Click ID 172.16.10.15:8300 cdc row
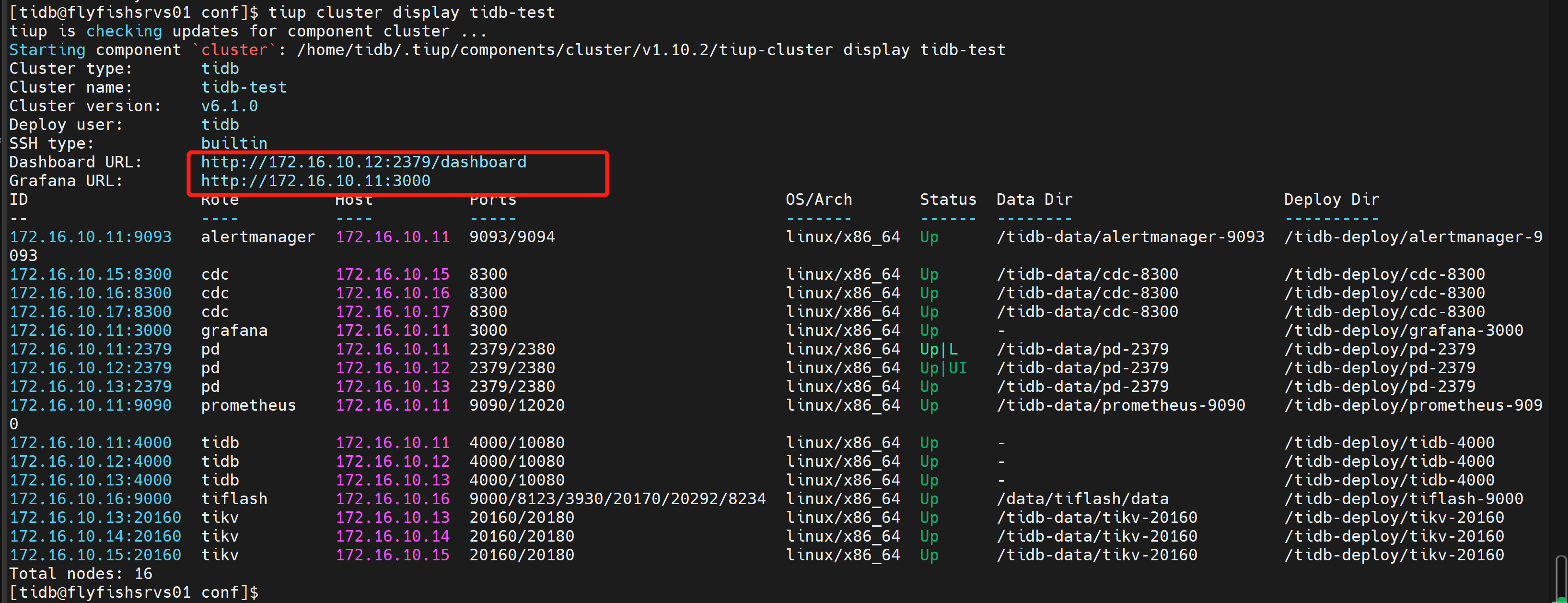 click(91, 274)
